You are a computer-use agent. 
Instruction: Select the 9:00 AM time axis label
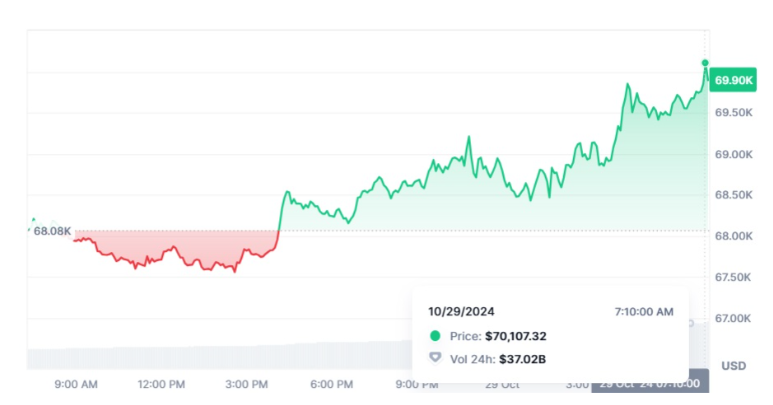pyautogui.click(x=76, y=384)
